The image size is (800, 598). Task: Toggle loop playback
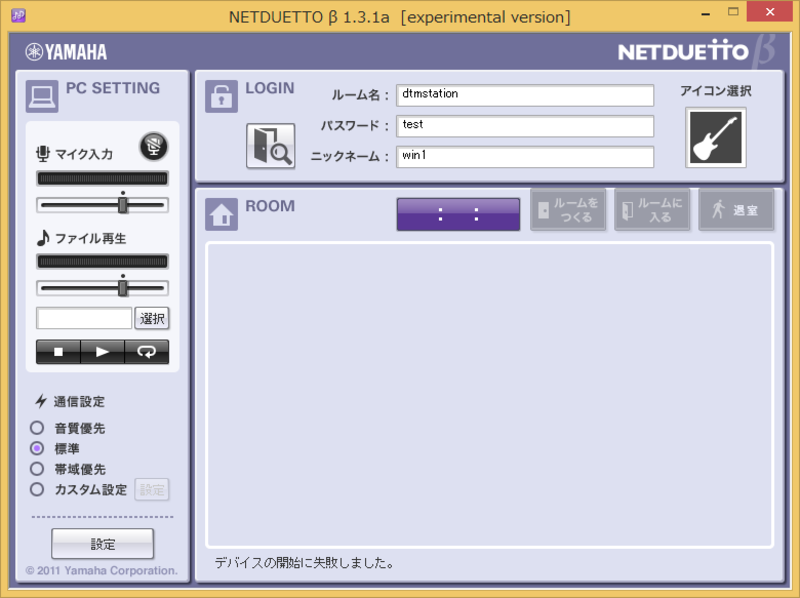146,352
